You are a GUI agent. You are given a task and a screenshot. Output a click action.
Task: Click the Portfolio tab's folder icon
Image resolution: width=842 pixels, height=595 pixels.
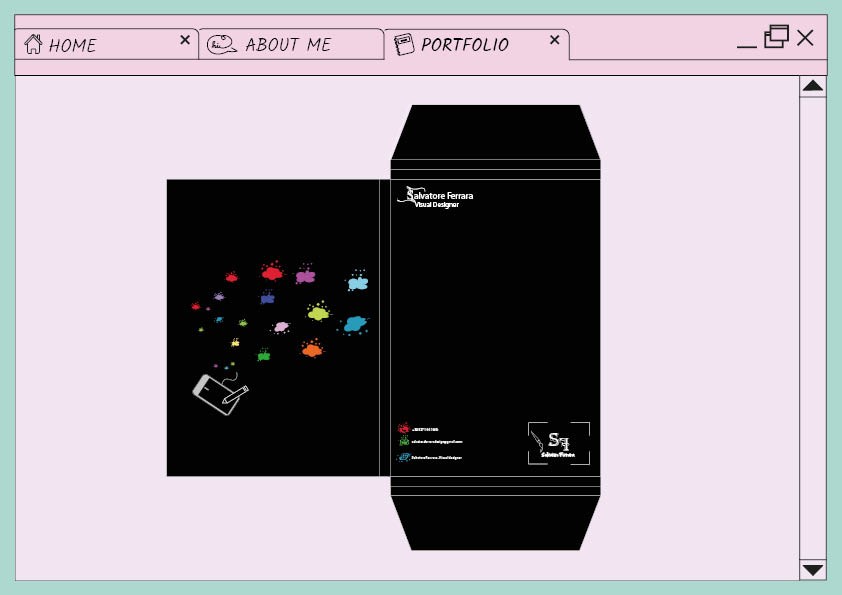coord(403,44)
